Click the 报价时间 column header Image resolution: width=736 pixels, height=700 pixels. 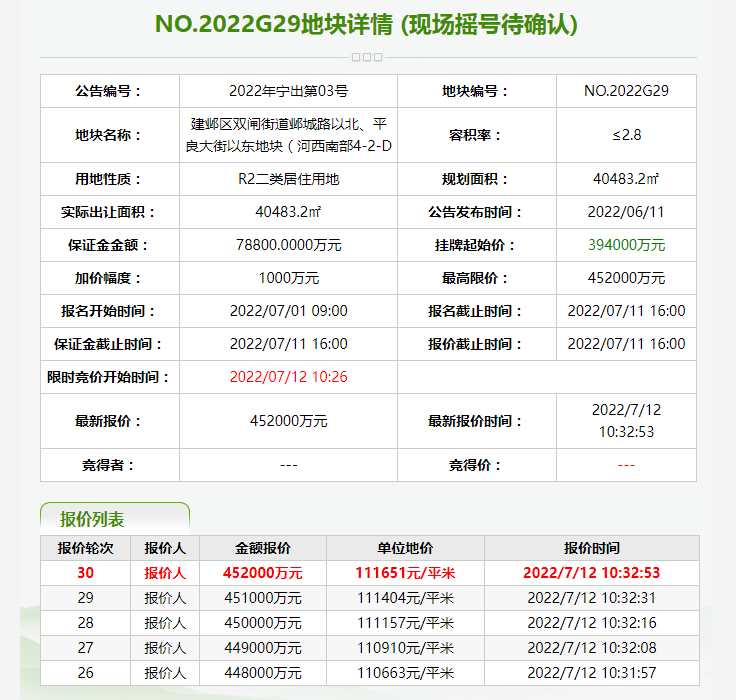(592, 548)
